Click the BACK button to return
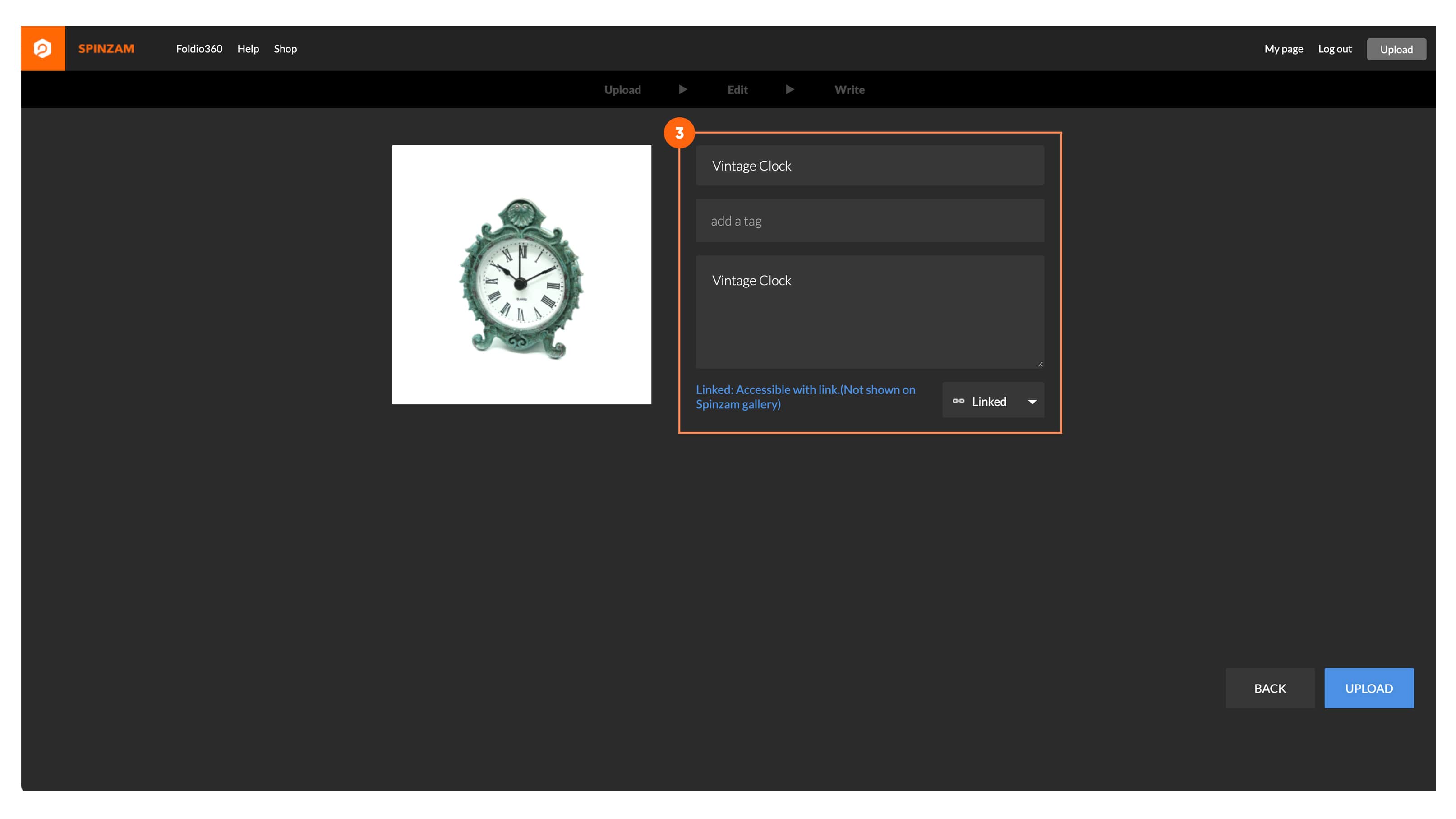 [x=1270, y=688]
